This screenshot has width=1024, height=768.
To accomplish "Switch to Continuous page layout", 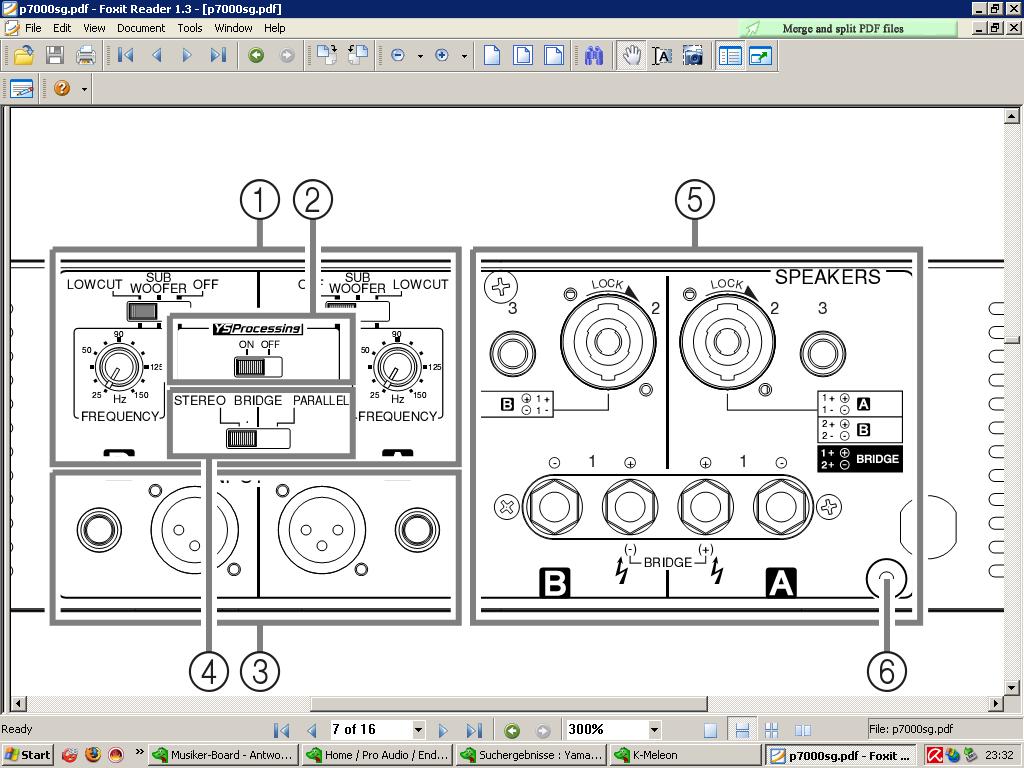I will (742, 730).
